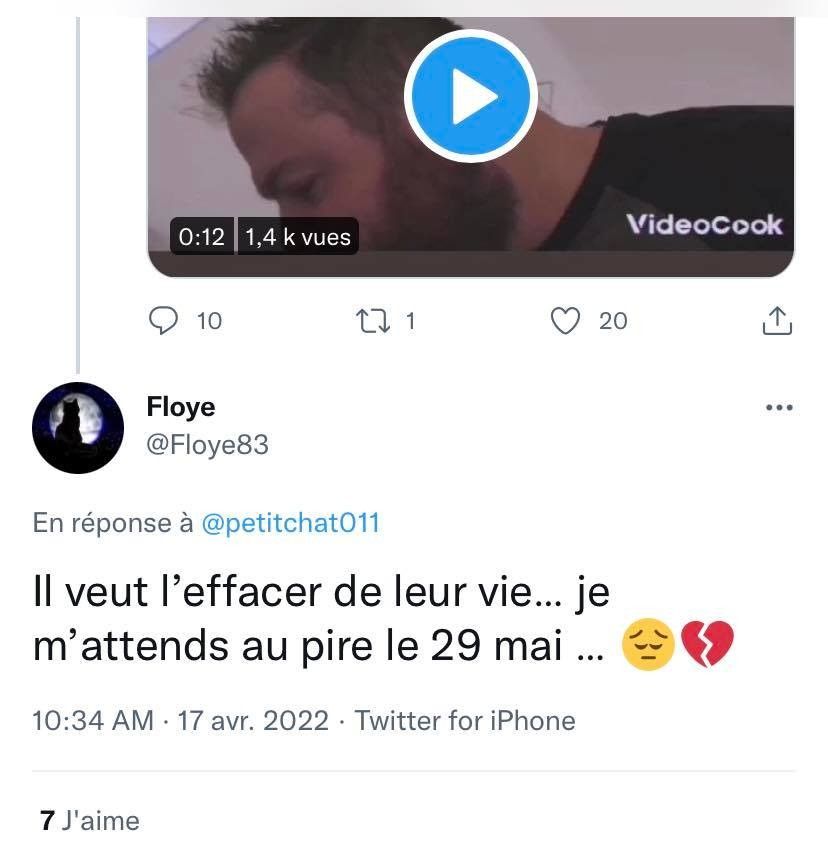Viewport: 828px width, 854px height.
Task: Click the 0:12 video duration badge
Action: point(201,237)
